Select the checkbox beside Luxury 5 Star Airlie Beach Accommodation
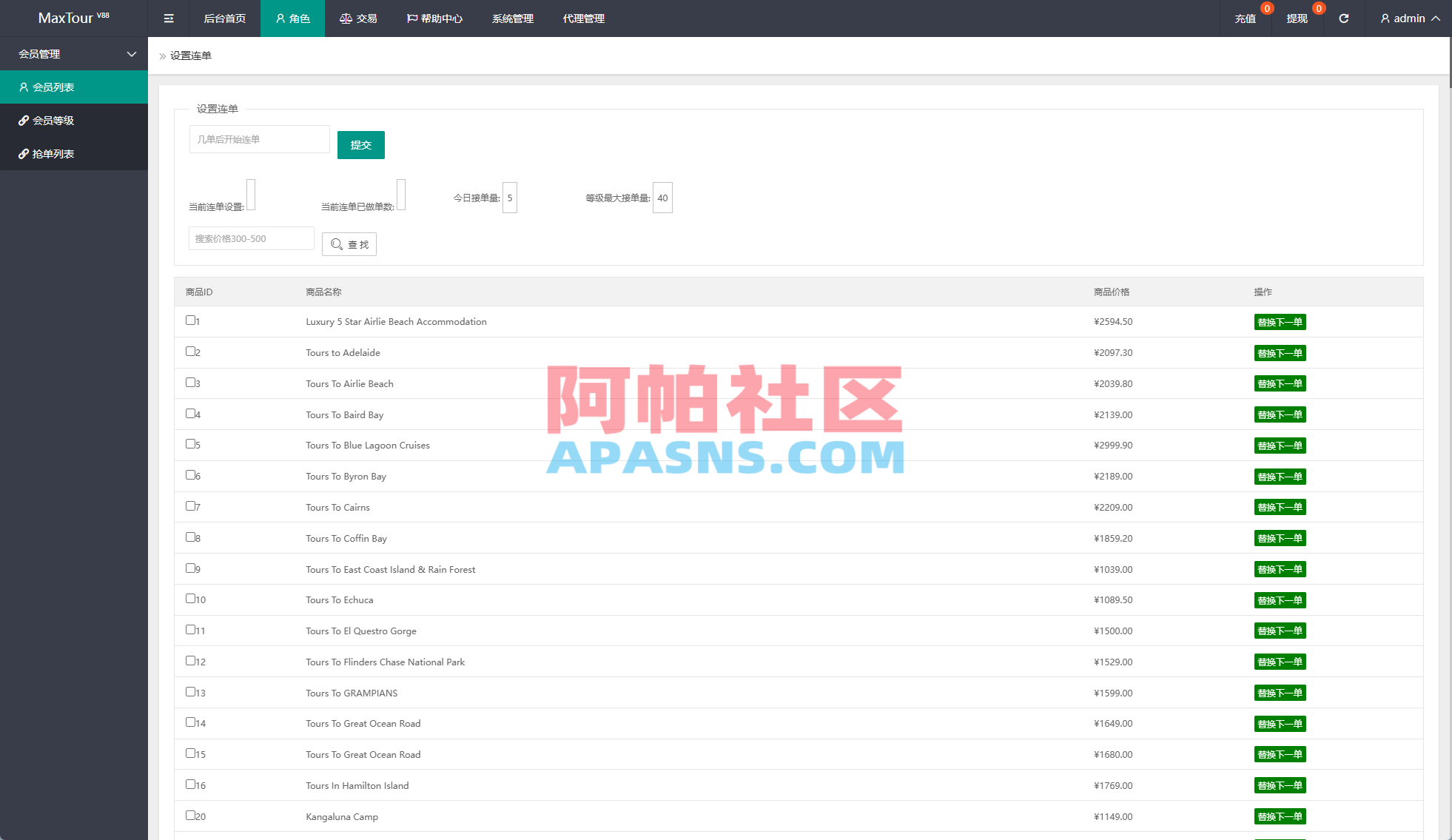 189,320
